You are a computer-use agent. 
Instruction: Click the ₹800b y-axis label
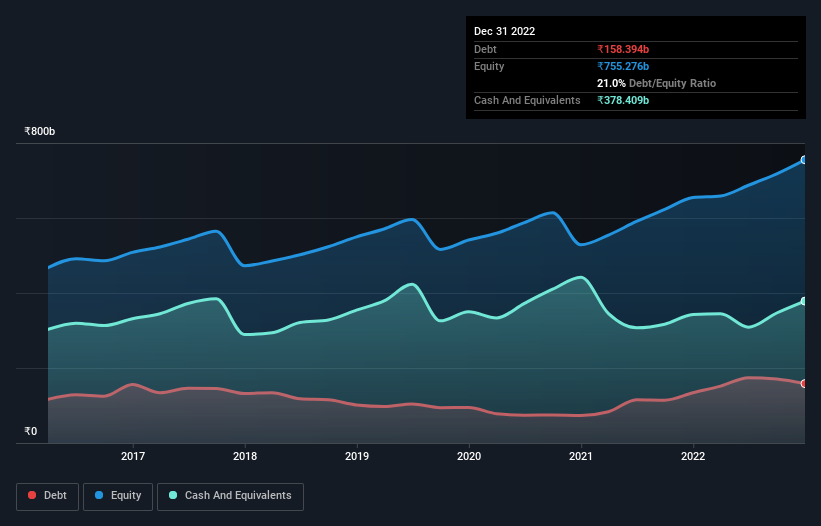click(x=39, y=131)
